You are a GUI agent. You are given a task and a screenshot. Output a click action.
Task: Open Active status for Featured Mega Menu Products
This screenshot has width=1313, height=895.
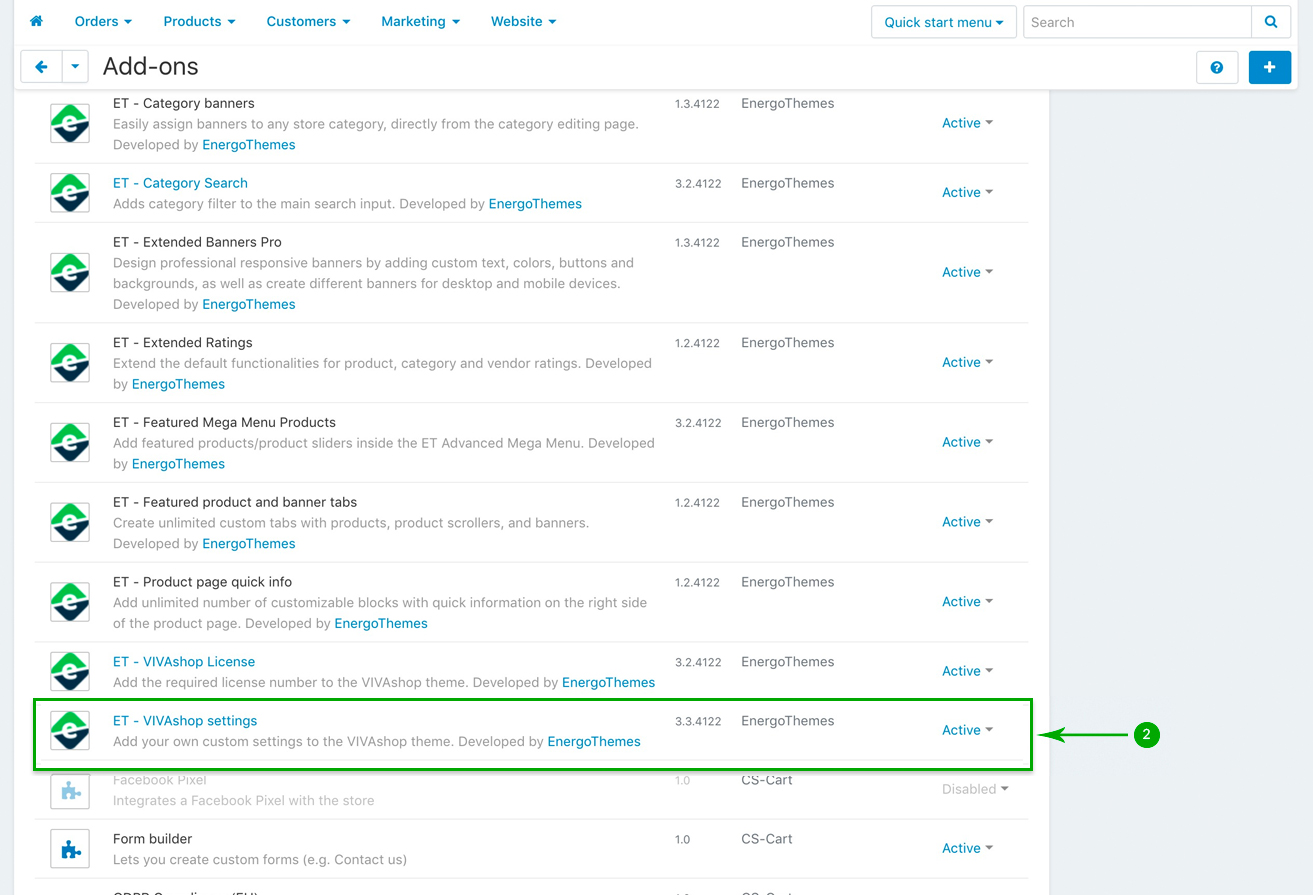pos(967,442)
